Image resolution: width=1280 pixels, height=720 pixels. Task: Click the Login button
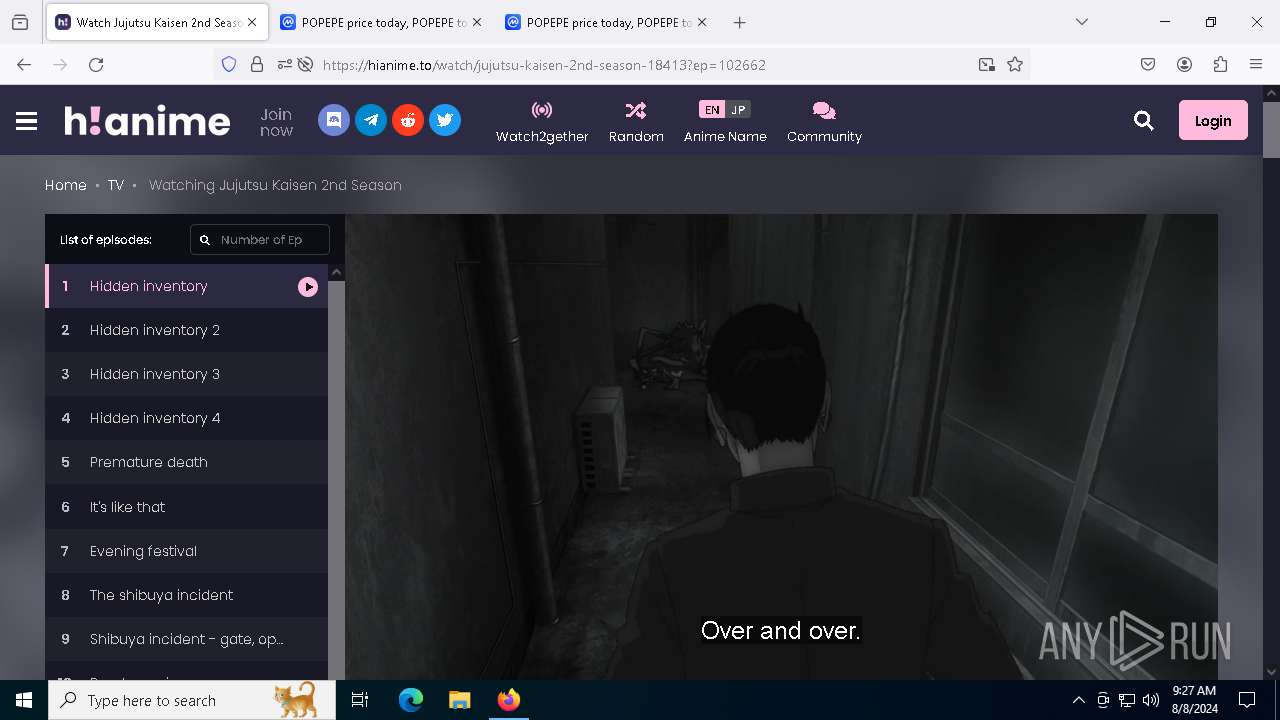coord(1213,120)
